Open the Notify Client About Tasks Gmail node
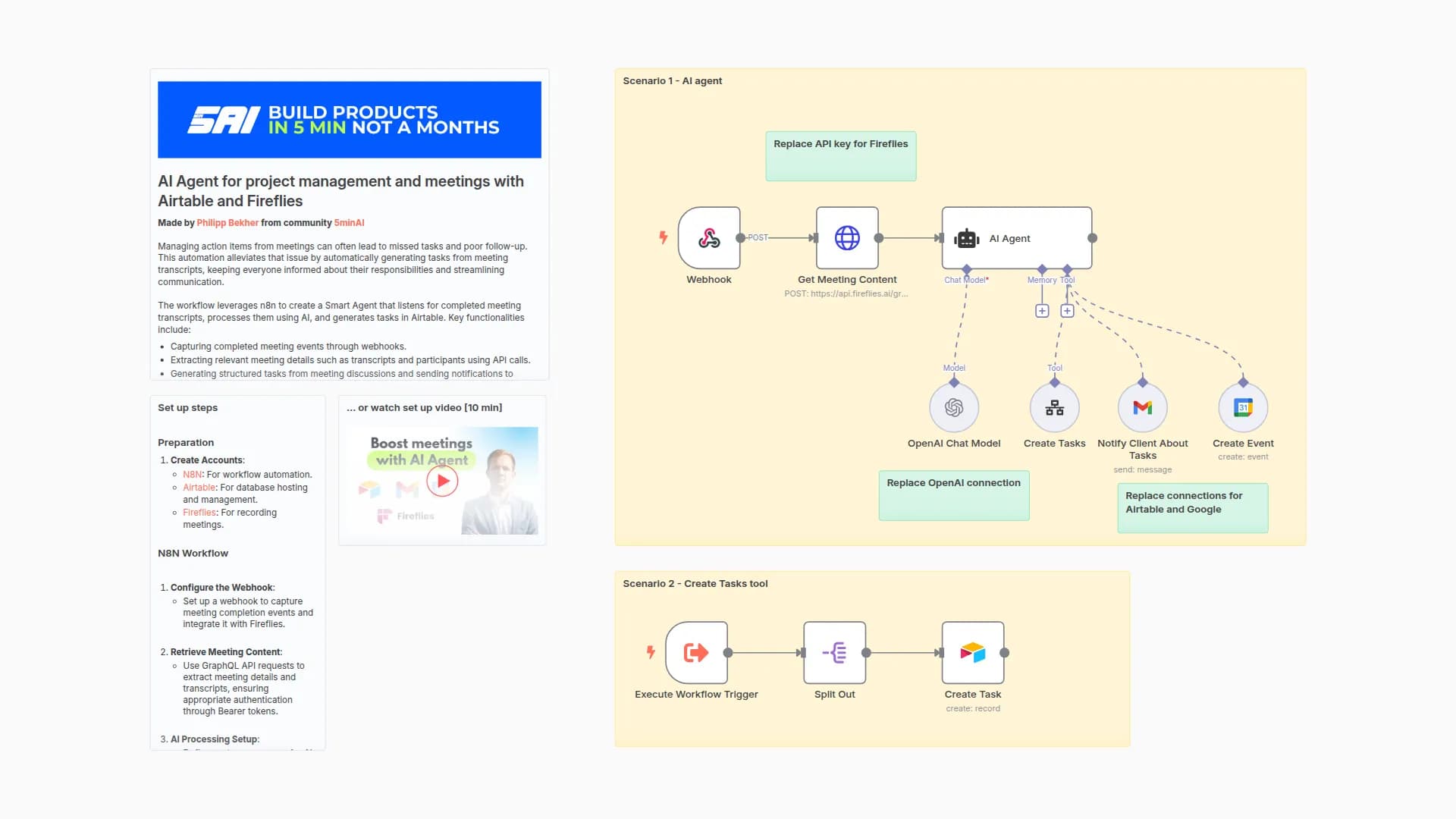 [1143, 407]
